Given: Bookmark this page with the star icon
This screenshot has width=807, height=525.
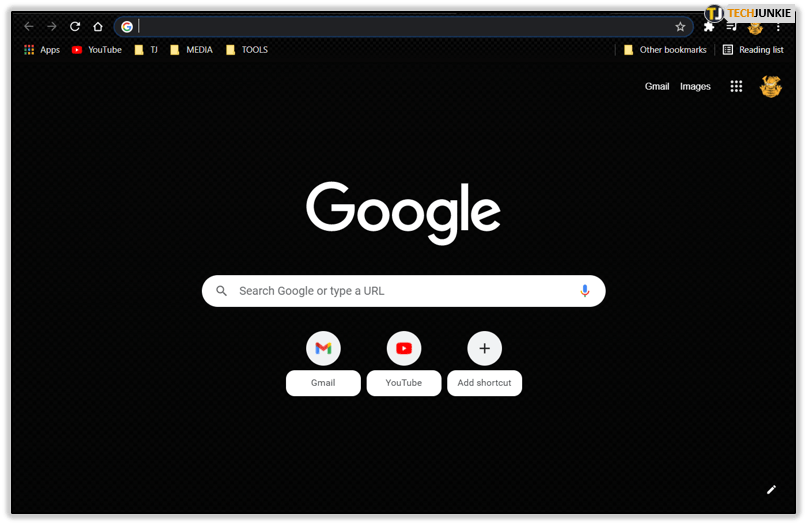Looking at the screenshot, I should (x=680, y=27).
